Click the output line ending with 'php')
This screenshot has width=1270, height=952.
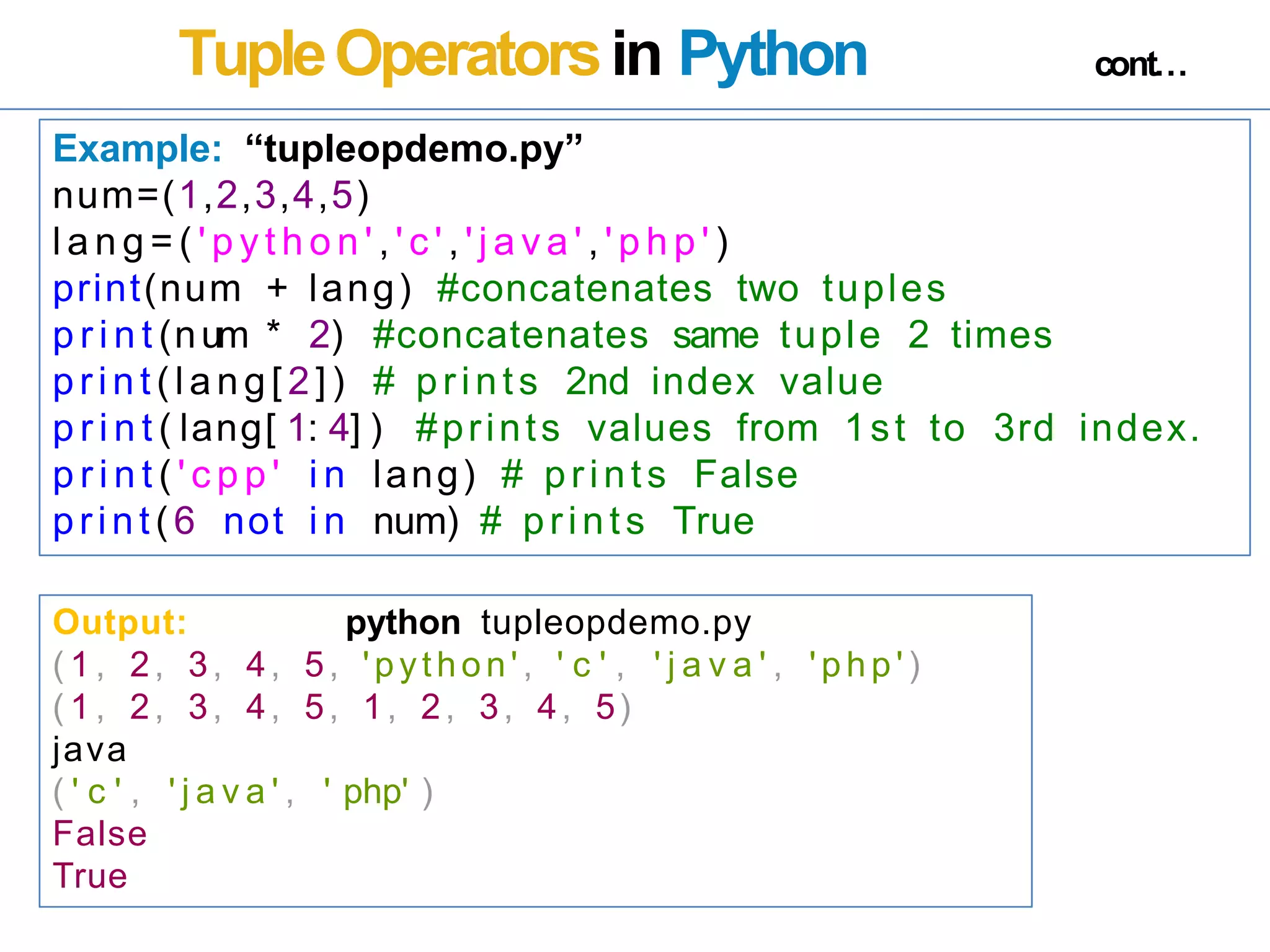(x=487, y=667)
